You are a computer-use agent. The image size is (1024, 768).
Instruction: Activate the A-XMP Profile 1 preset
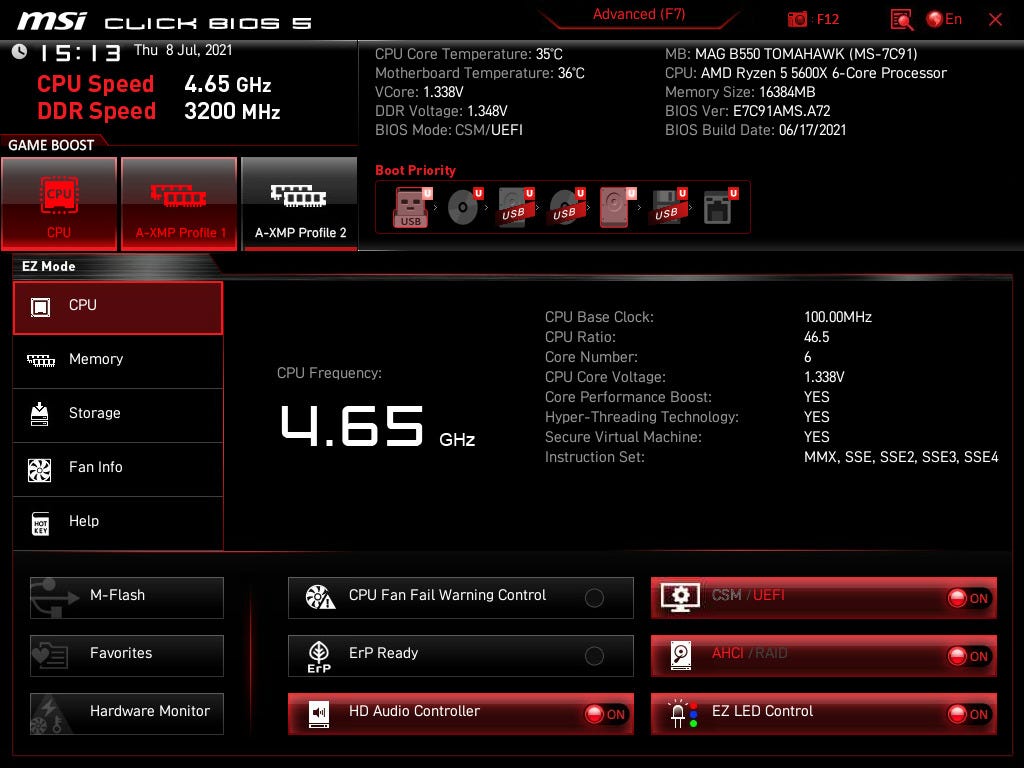(179, 203)
